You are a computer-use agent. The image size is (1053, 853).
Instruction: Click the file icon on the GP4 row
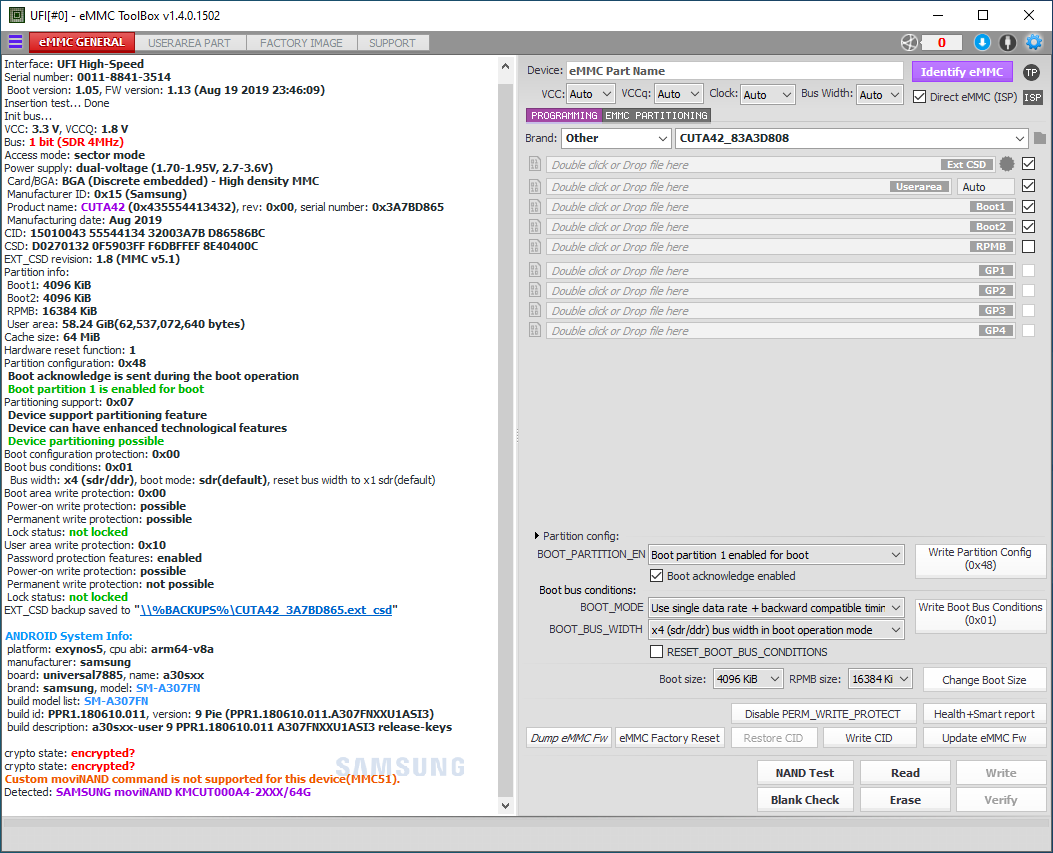[x=535, y=331]
